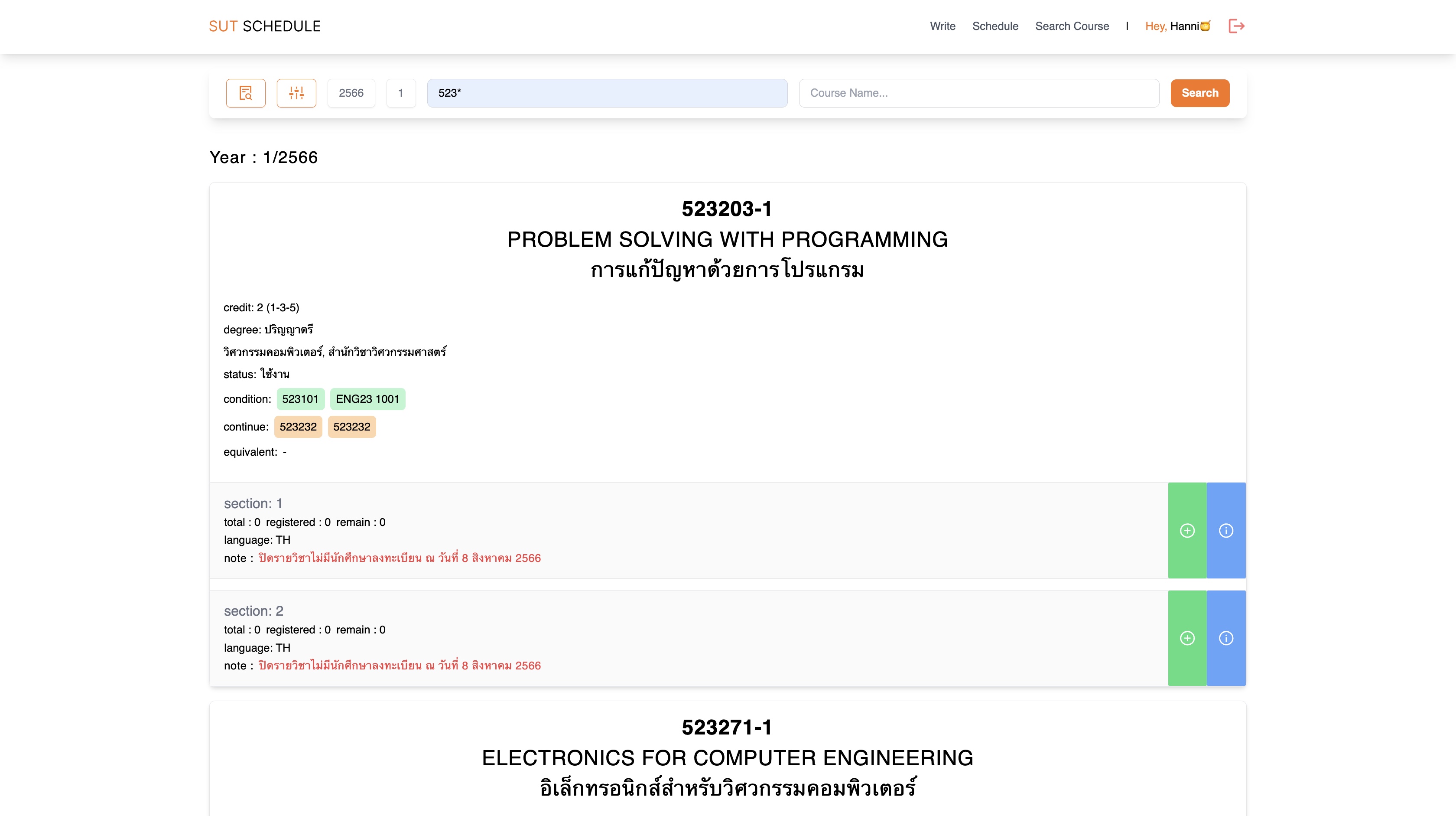Click the document search icon button
This screenshot has height=816, width=1456.
point(246,93)
